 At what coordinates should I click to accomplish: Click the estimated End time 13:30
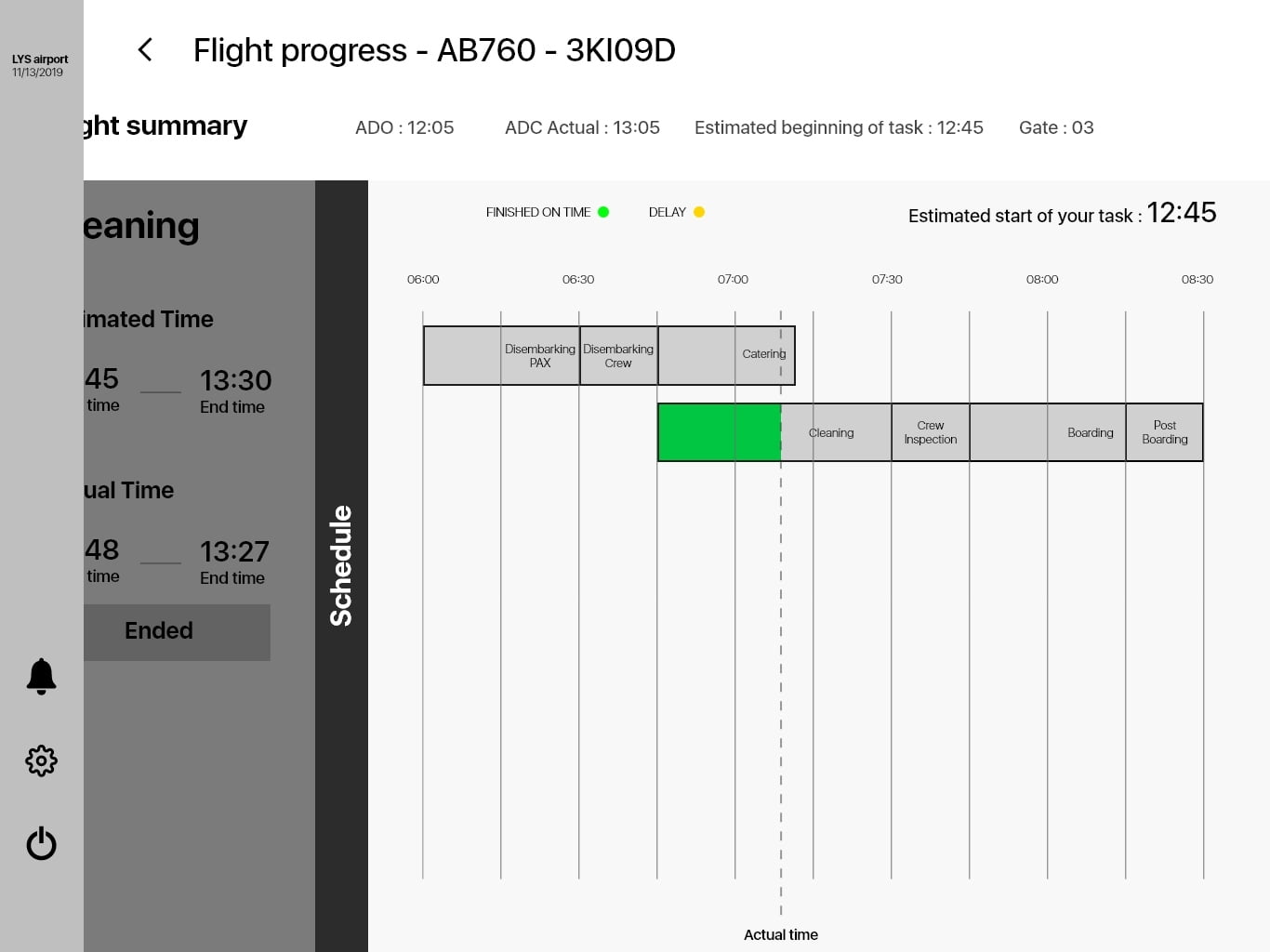[235, 381]
